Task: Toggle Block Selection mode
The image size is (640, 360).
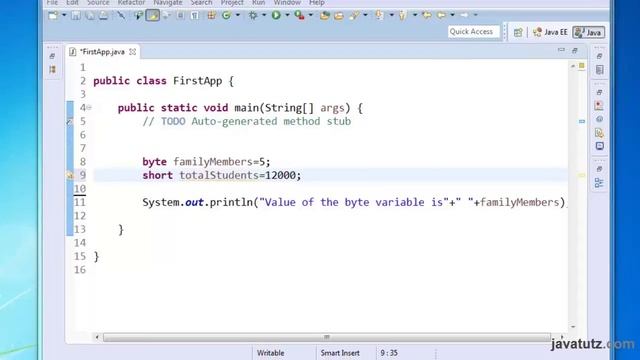Action: click(180, 16)
